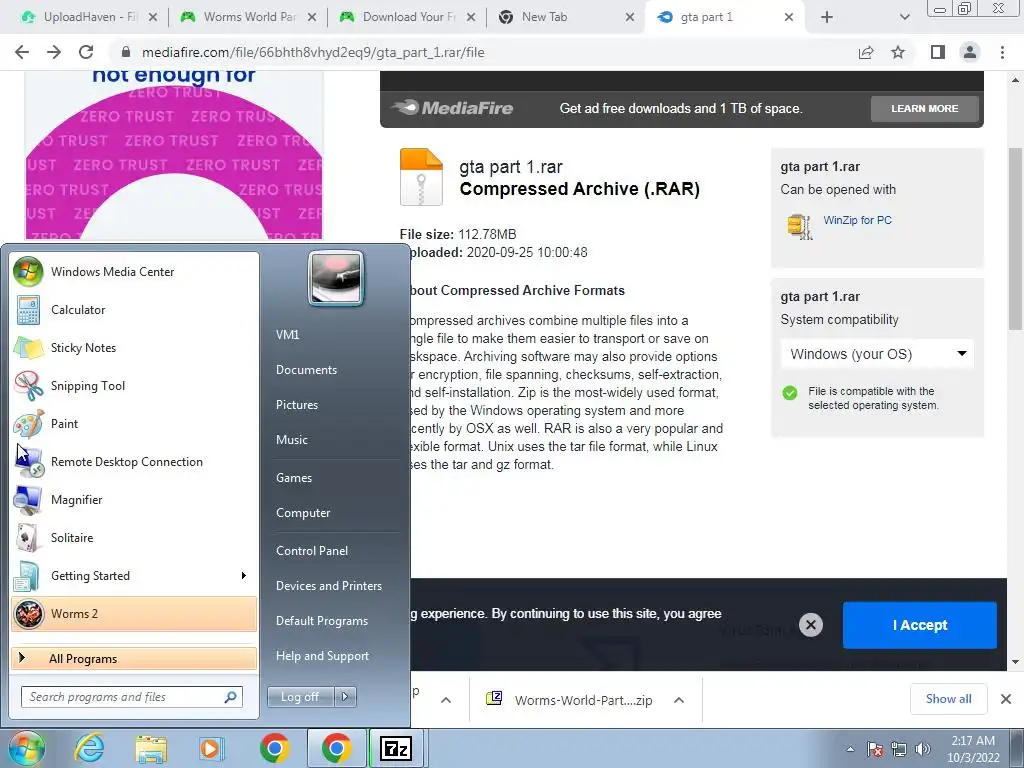Open Chrome three-dot menu

click(x=1002, y=52)
